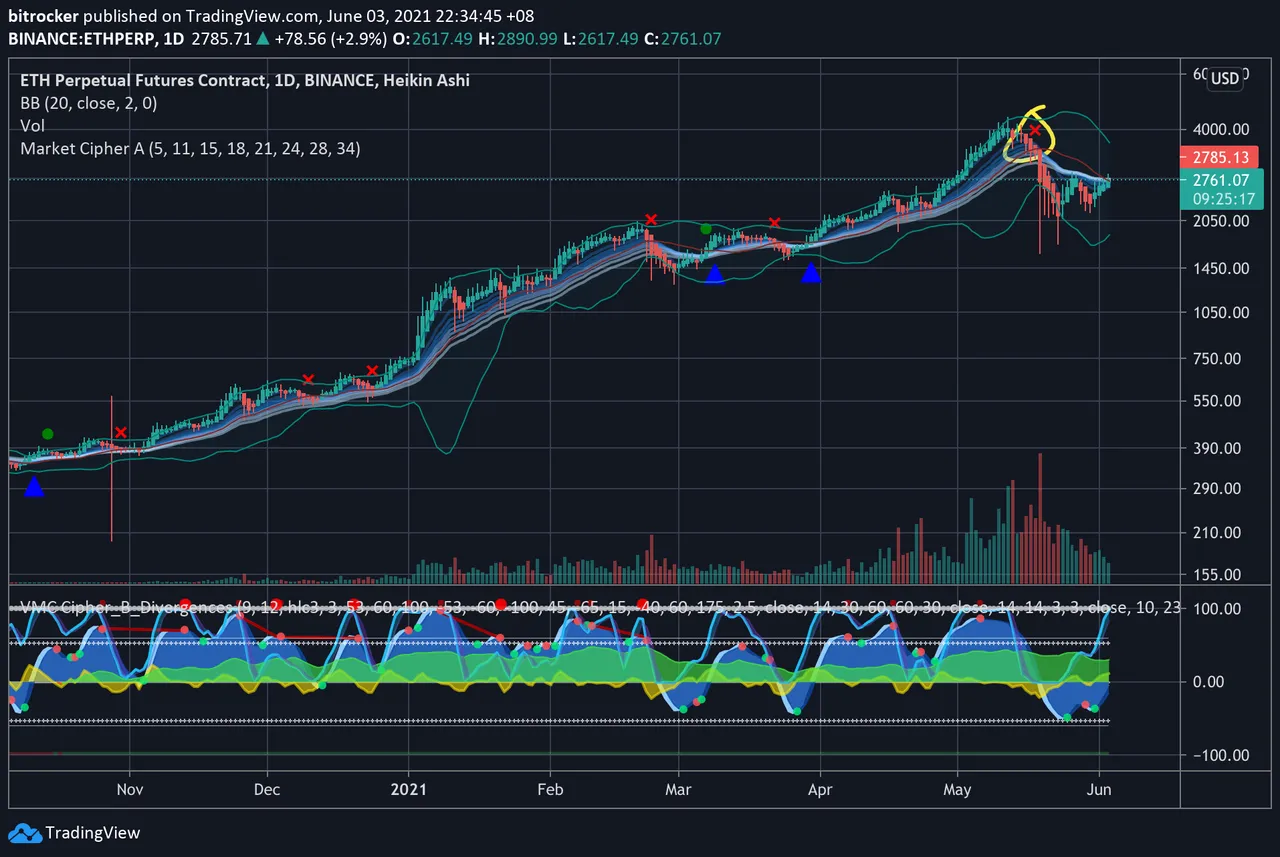Select the green dot above early March candles
Screen dimensions: 1280x857
(706, 229)
